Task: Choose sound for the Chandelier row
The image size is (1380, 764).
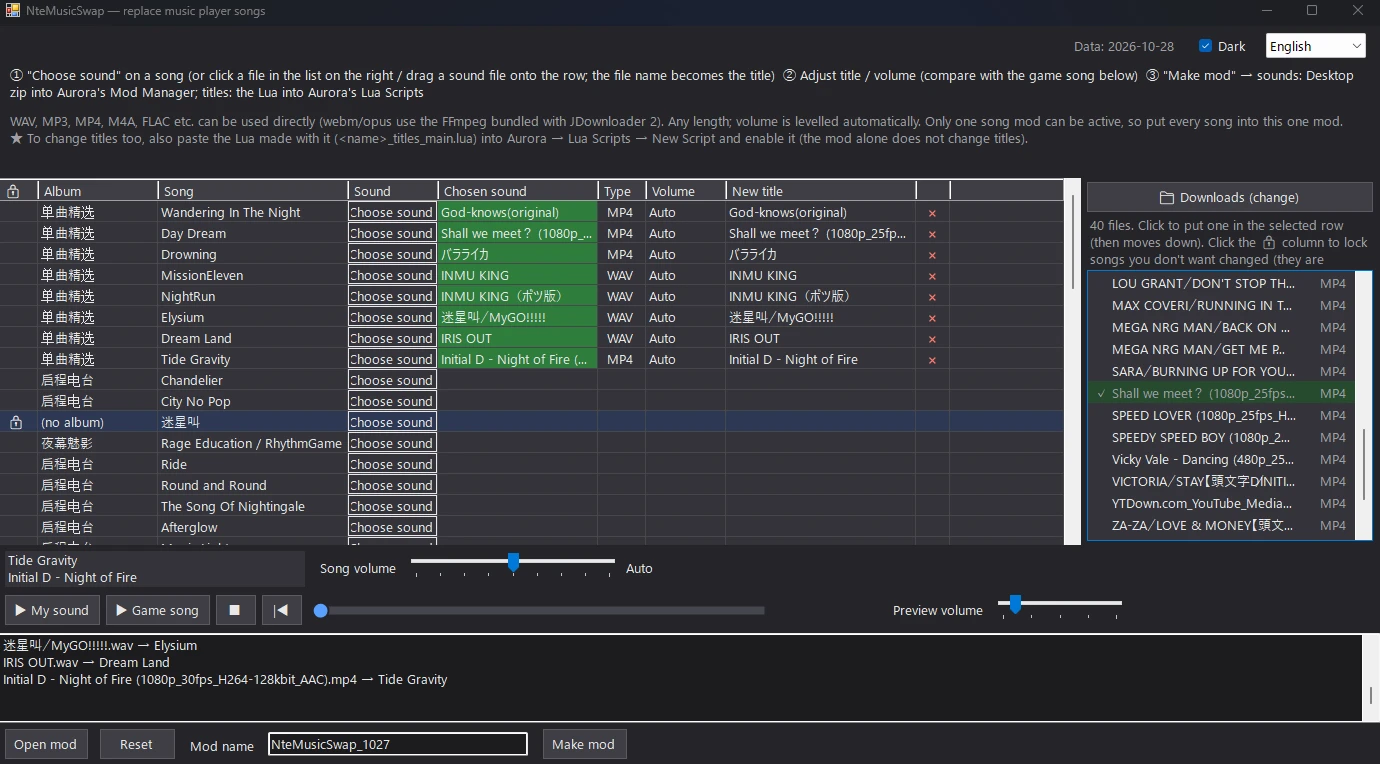Action: pyautogui.click(x=392, y=381)
